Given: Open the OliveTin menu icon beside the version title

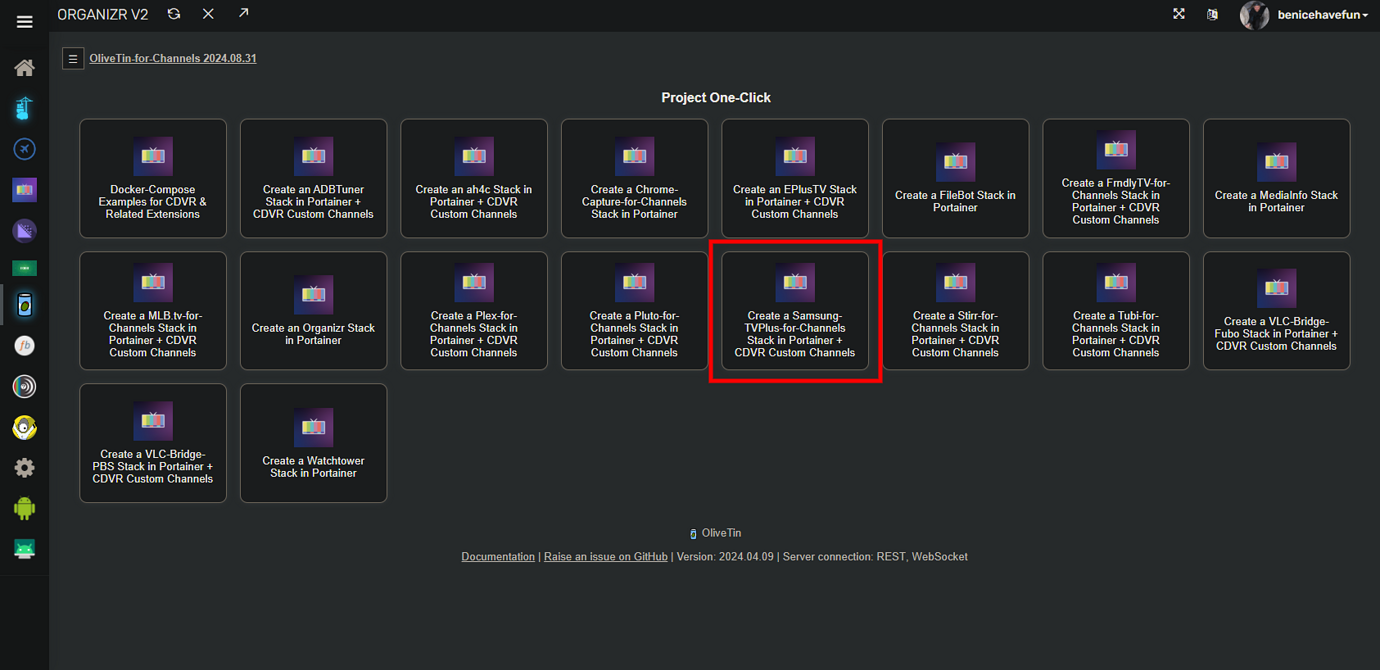Looking at the screenshot, I should (x=73, y=58).
